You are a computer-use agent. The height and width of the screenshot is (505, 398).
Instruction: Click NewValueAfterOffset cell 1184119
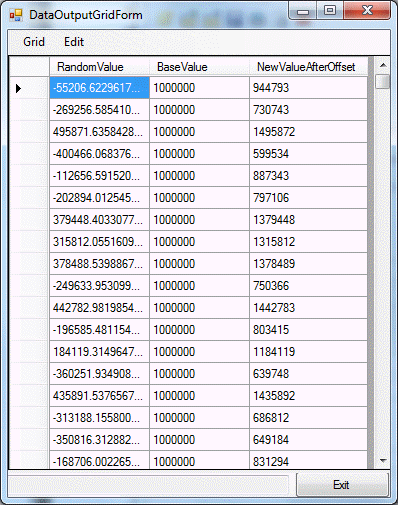pyautogui.click(x=309, y=352)
